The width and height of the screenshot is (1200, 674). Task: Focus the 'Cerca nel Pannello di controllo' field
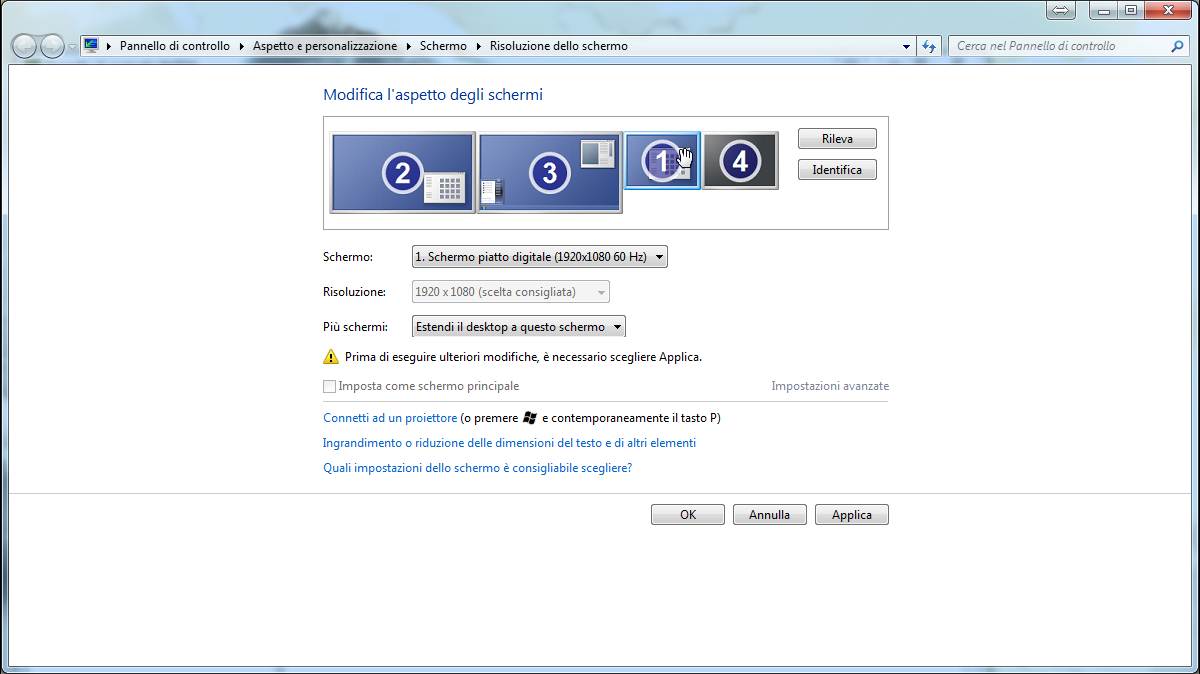[1060, 46]
